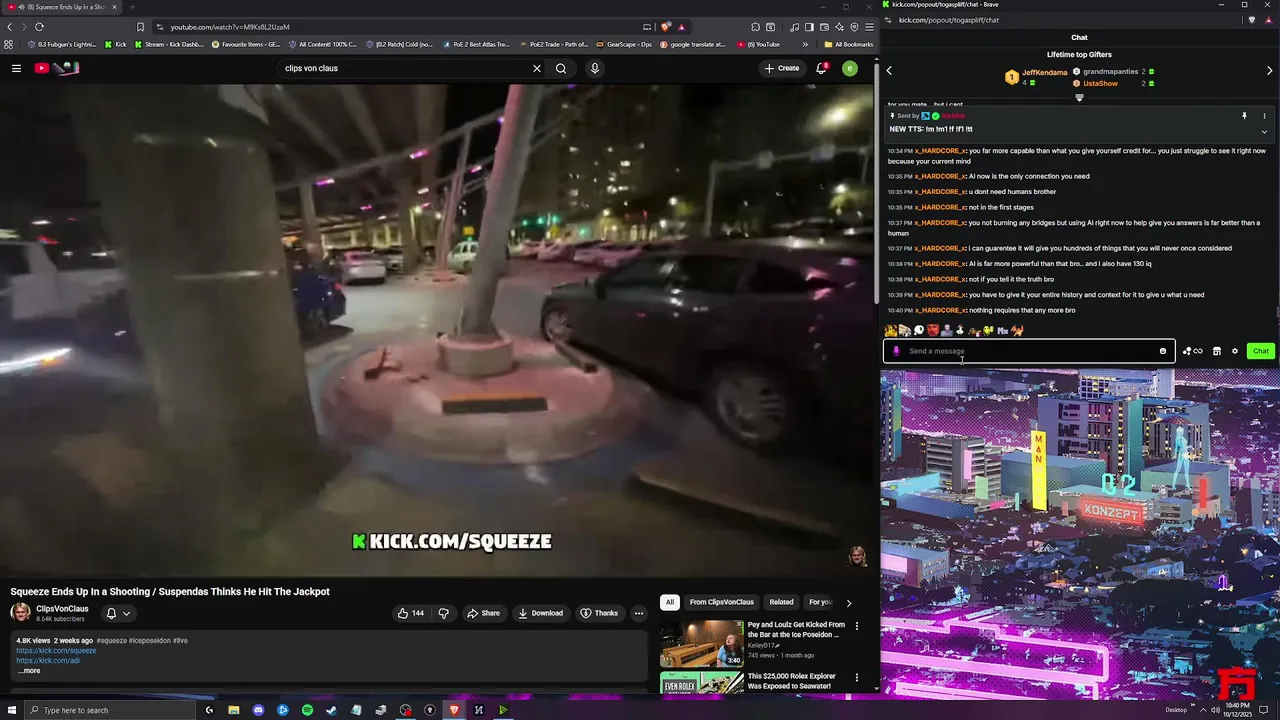Open Pey and Loulz video thumbnail
This screenshot has width=1280, height=720.
pos(702,643)
